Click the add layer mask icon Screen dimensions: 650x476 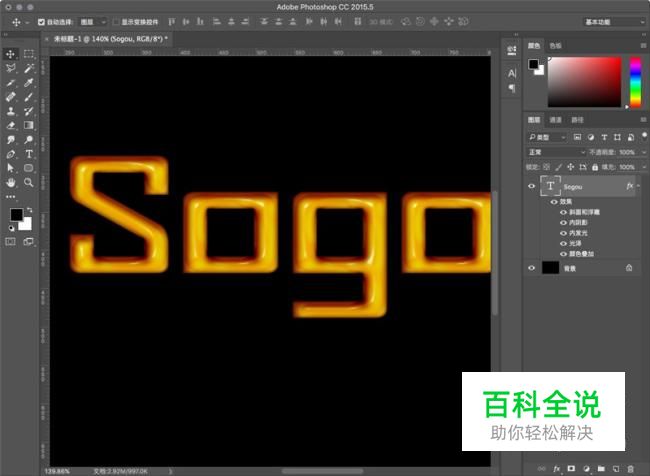571,469
